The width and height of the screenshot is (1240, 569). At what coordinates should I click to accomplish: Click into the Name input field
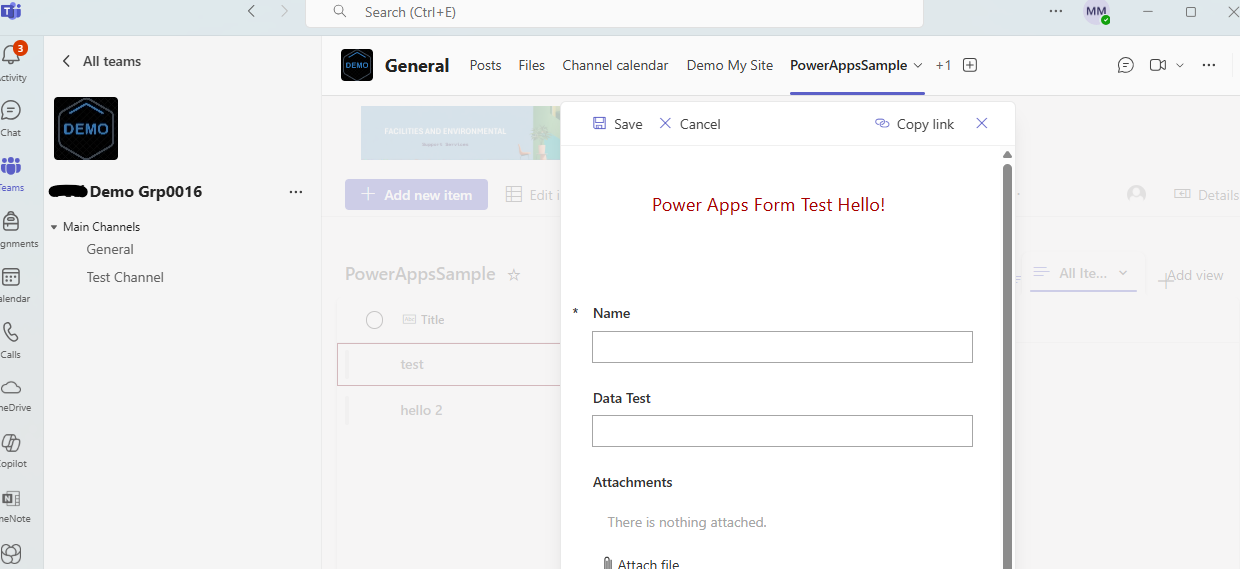coord(782,347)
